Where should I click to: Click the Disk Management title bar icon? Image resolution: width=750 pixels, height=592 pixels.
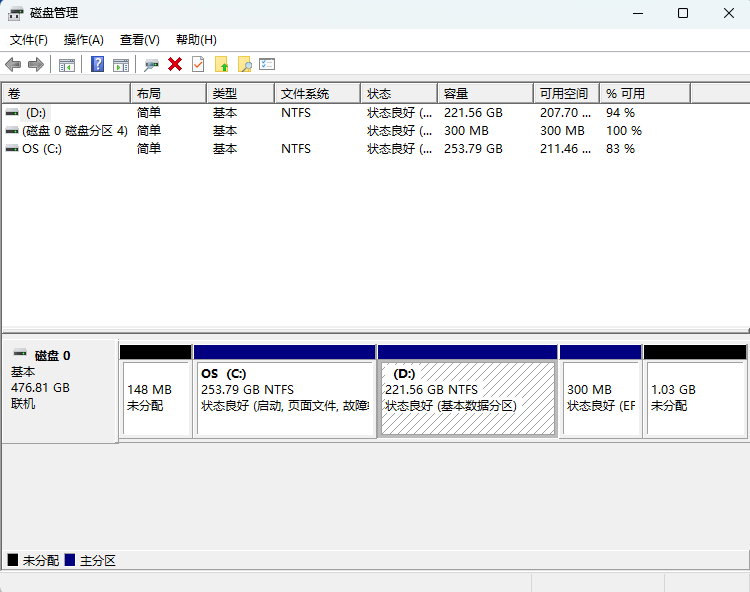coord(15,13)
